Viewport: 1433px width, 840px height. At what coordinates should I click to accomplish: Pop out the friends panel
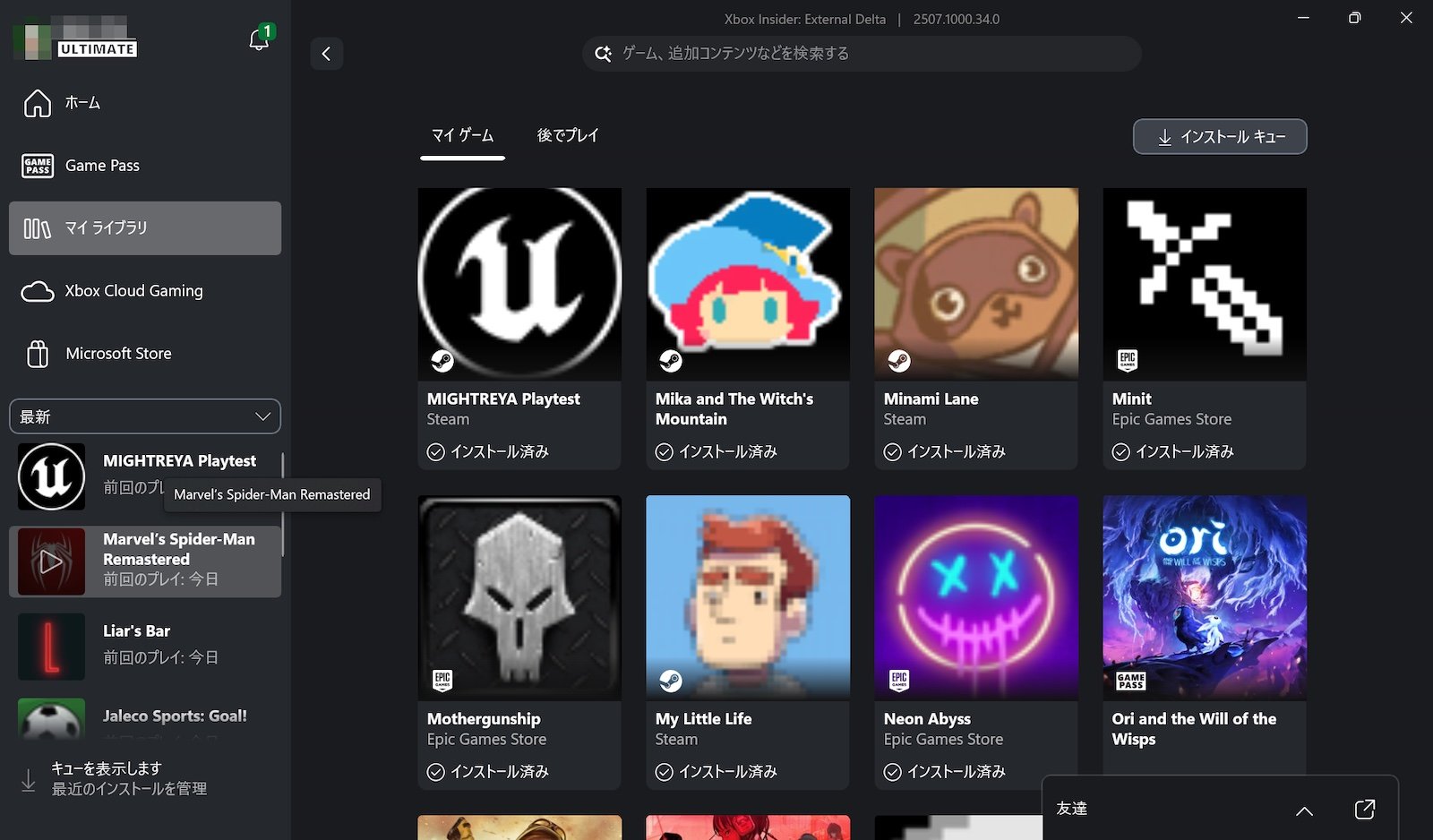1365,810
